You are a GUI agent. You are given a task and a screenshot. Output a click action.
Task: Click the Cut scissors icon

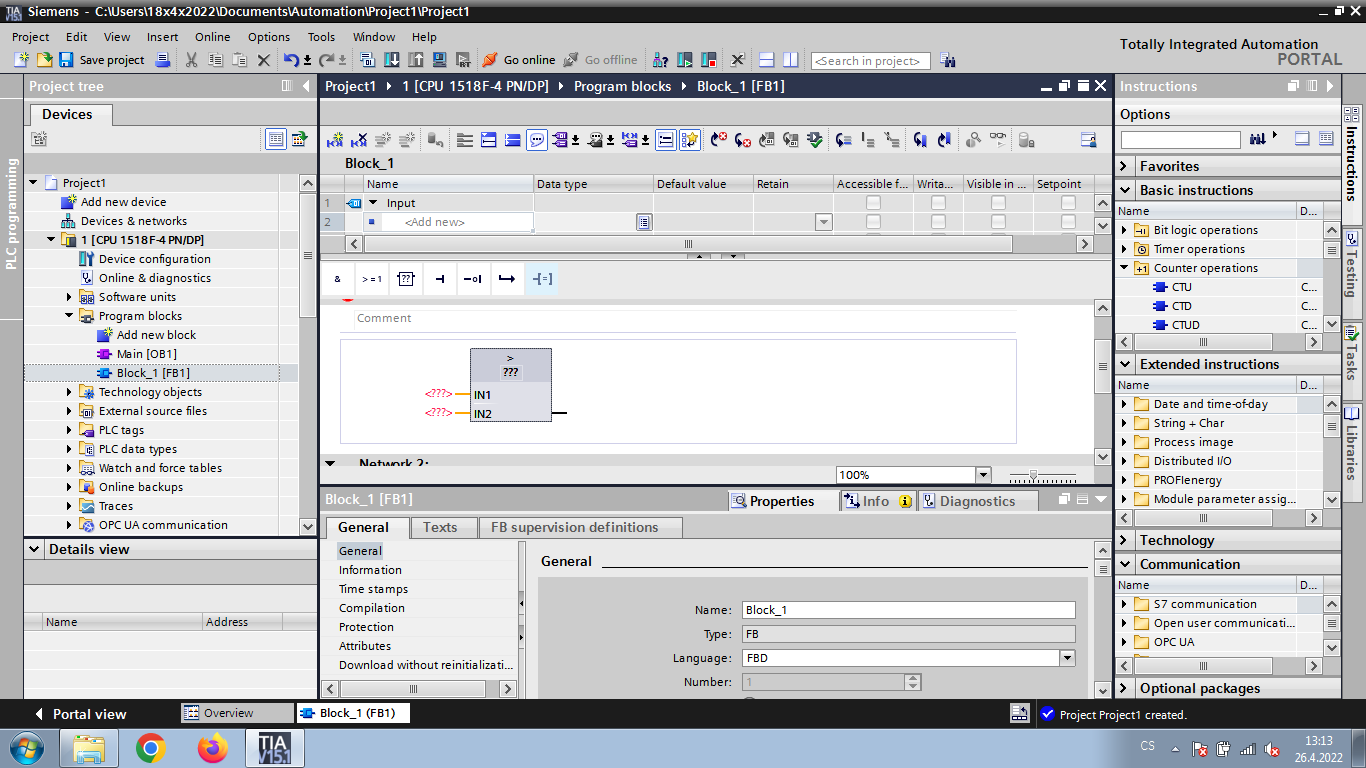(191, 60)
